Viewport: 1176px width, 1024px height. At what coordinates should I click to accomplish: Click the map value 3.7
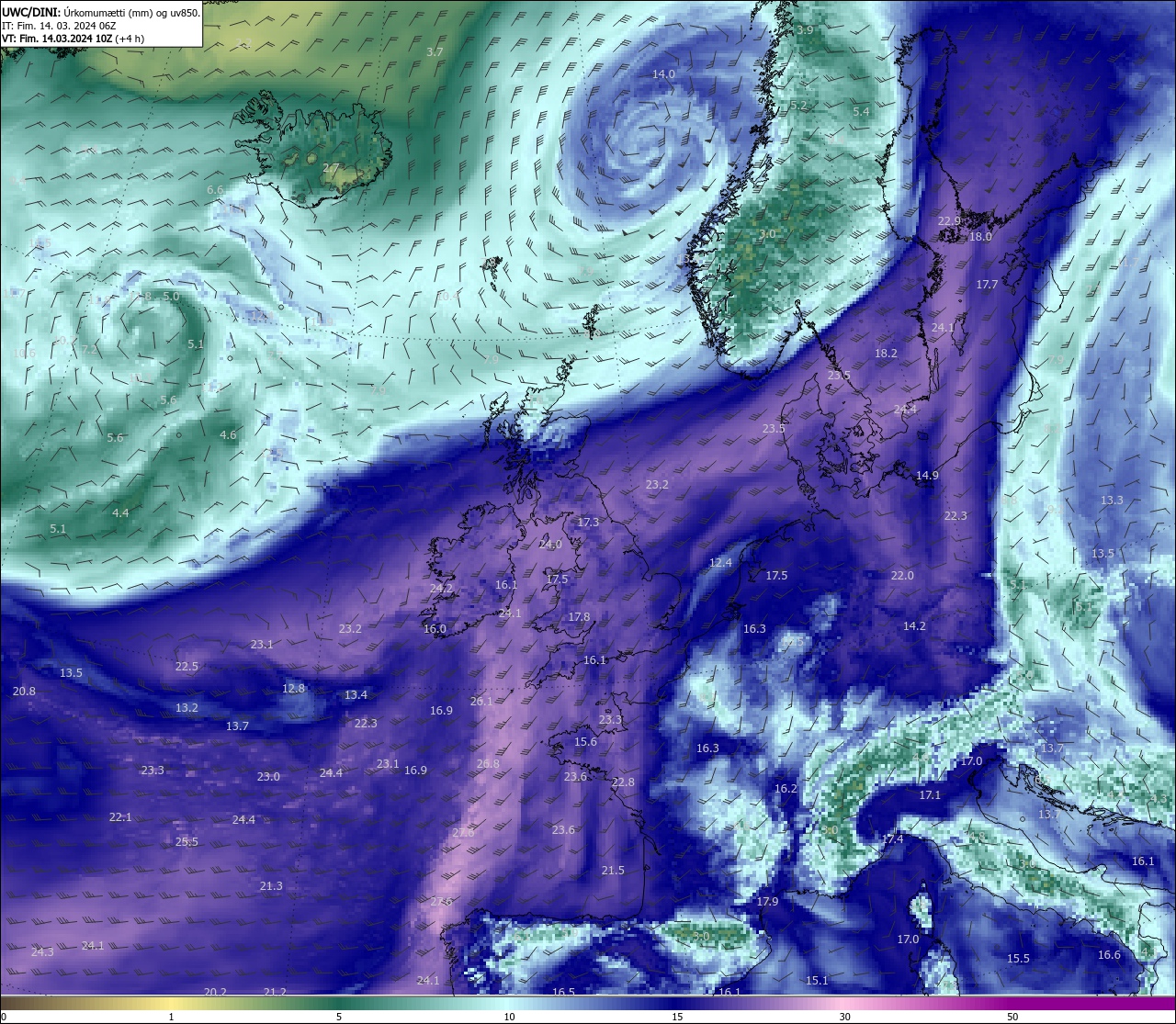click(x=435, y=51)
